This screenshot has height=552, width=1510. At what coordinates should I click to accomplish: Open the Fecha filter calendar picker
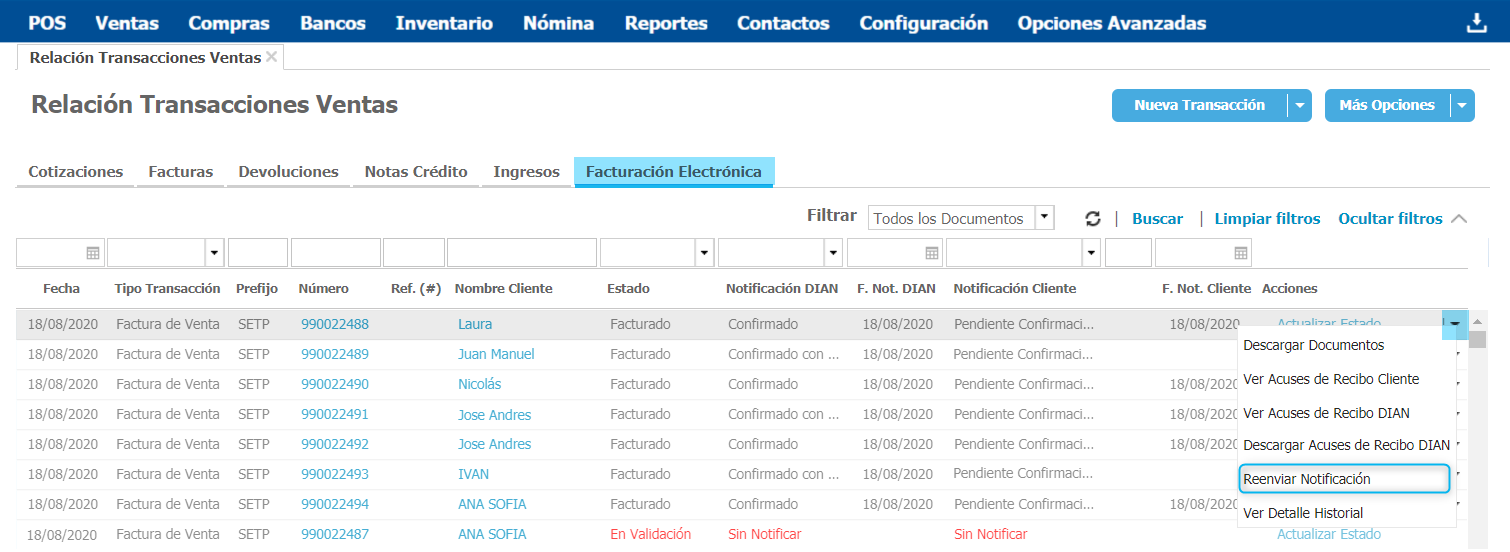tap(93, 253)
